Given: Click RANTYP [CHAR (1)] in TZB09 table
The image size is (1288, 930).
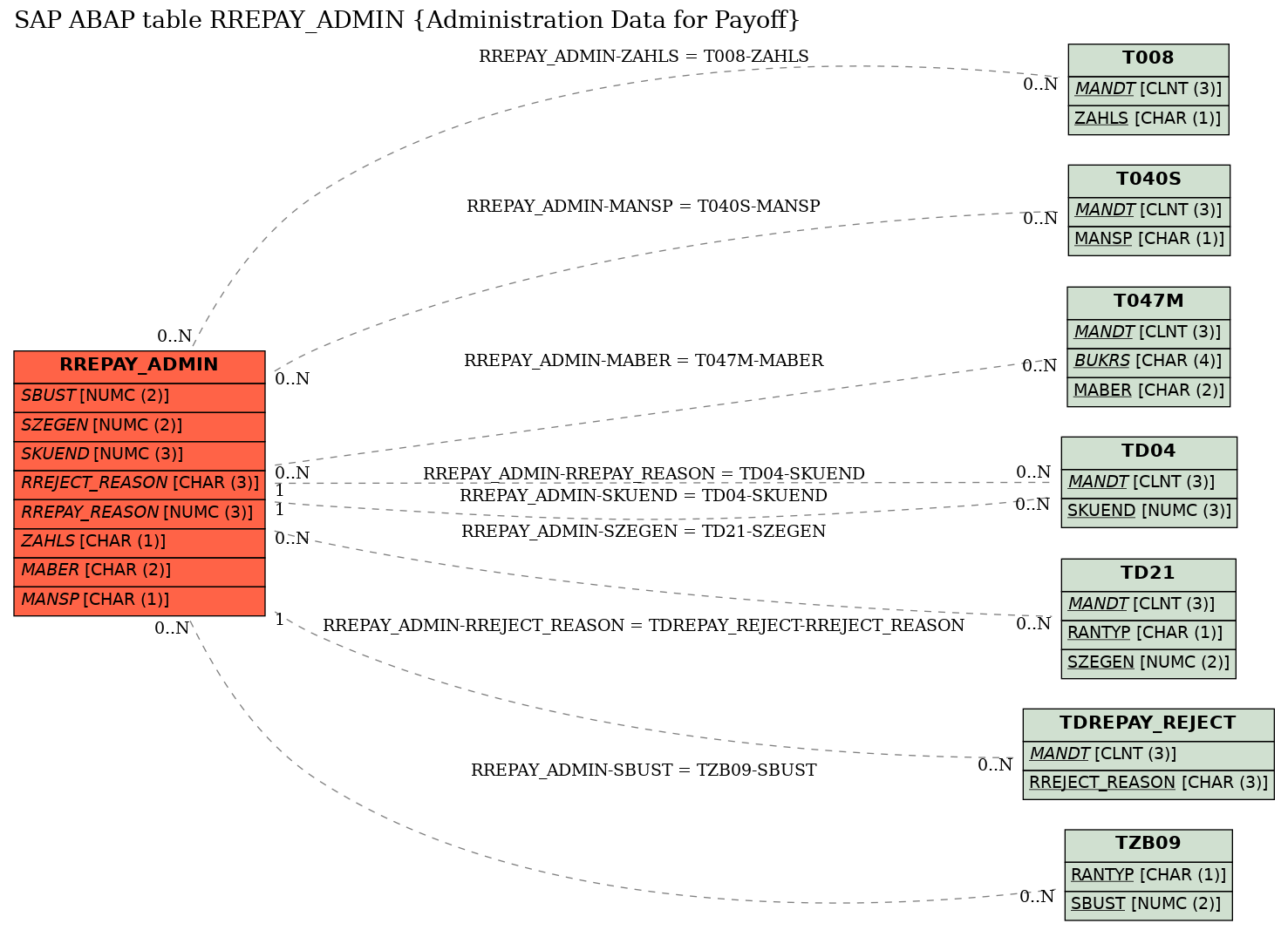Looking at the screenshot, I should (1148, 876).
